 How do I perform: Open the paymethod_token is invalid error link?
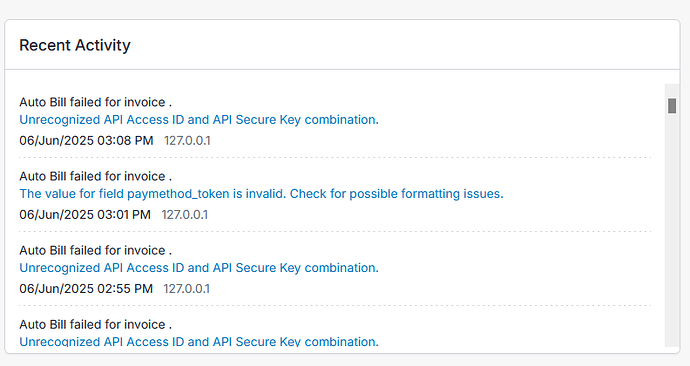click(261, 194)
